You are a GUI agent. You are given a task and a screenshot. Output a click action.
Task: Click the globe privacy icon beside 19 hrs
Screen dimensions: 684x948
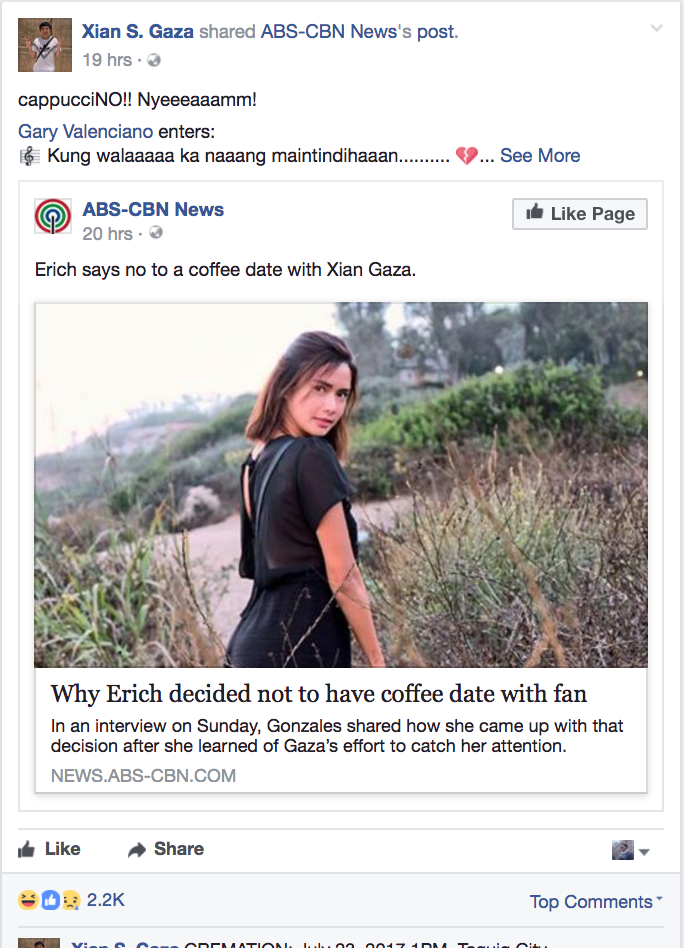point(154,61)
